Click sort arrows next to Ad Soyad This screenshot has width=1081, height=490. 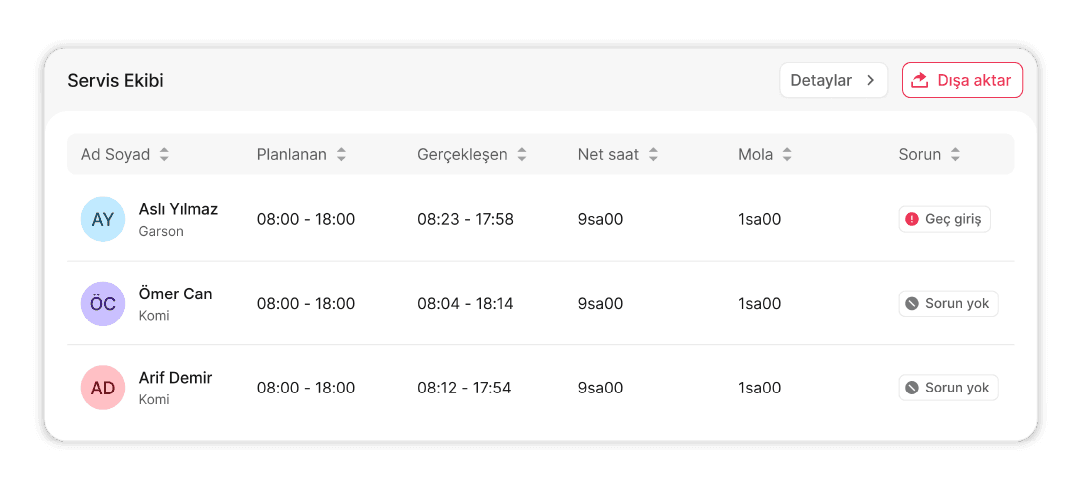coord(164,155)
